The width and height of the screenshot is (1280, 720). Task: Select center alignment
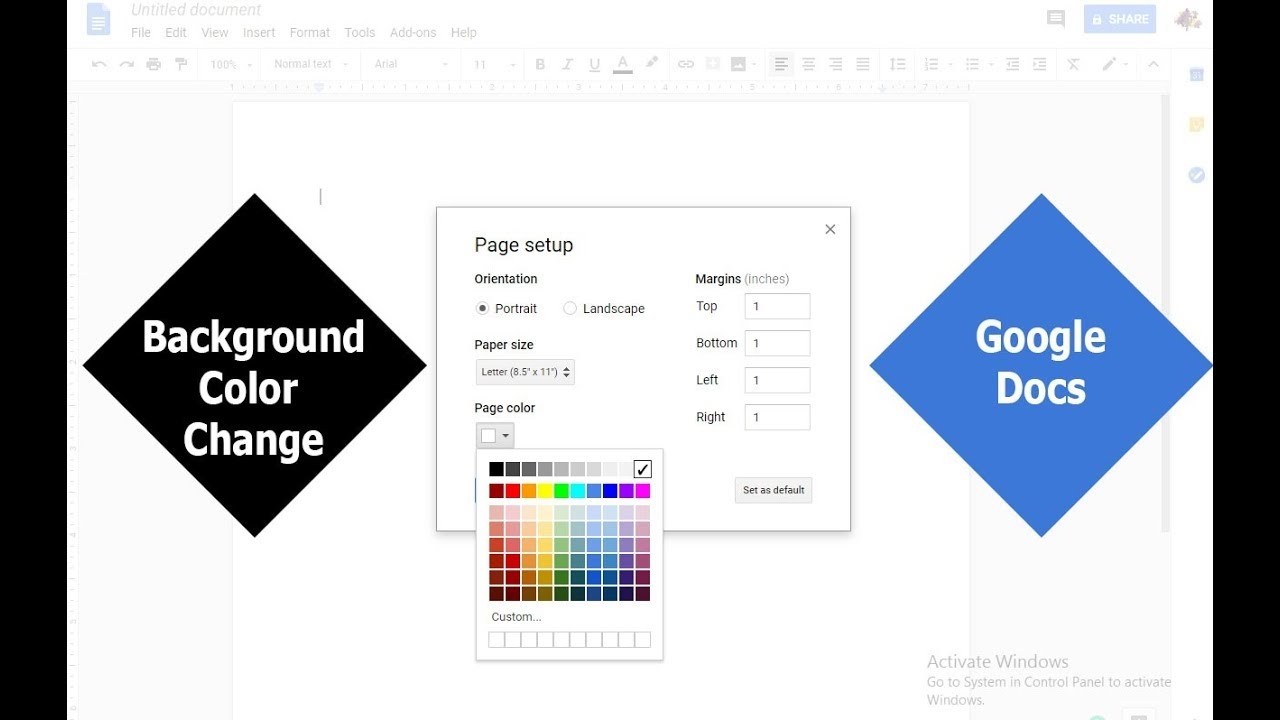[808, 63]
